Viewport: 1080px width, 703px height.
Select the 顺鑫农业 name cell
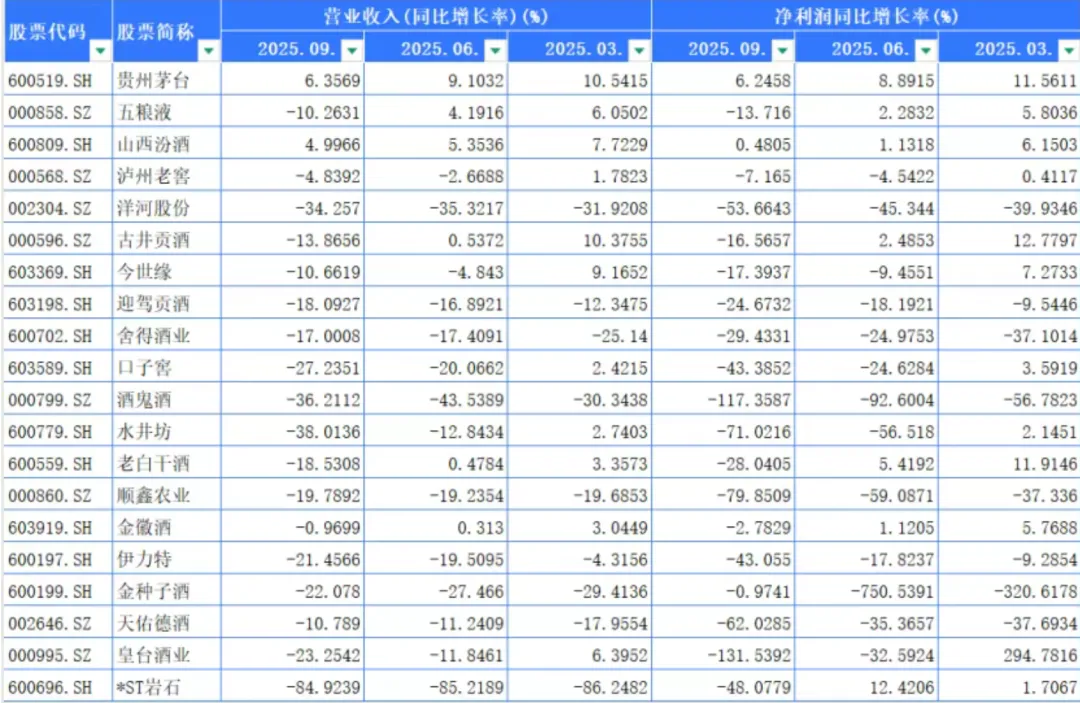167,496
